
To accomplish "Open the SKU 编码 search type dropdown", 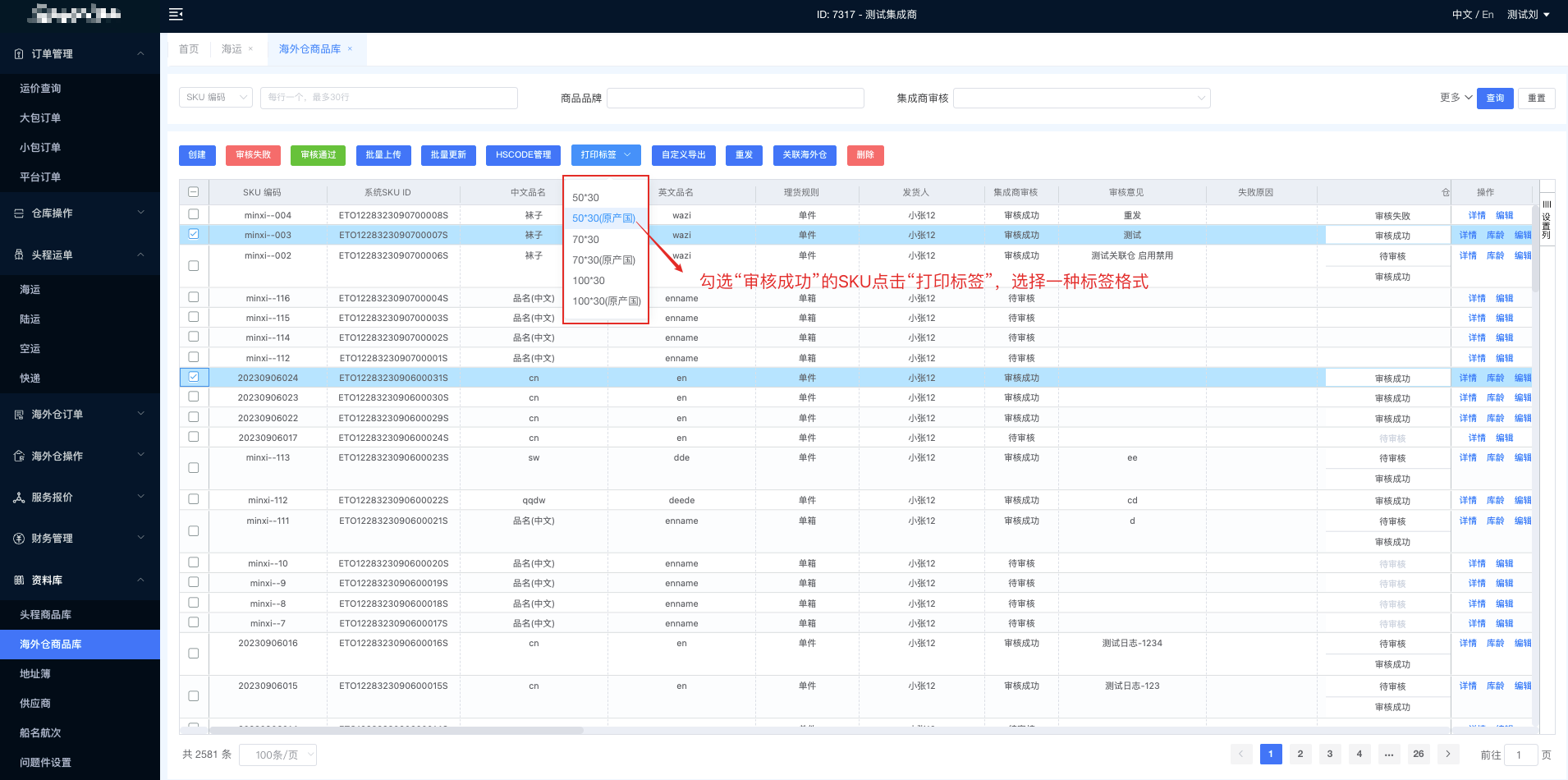I will coord(216,98).
